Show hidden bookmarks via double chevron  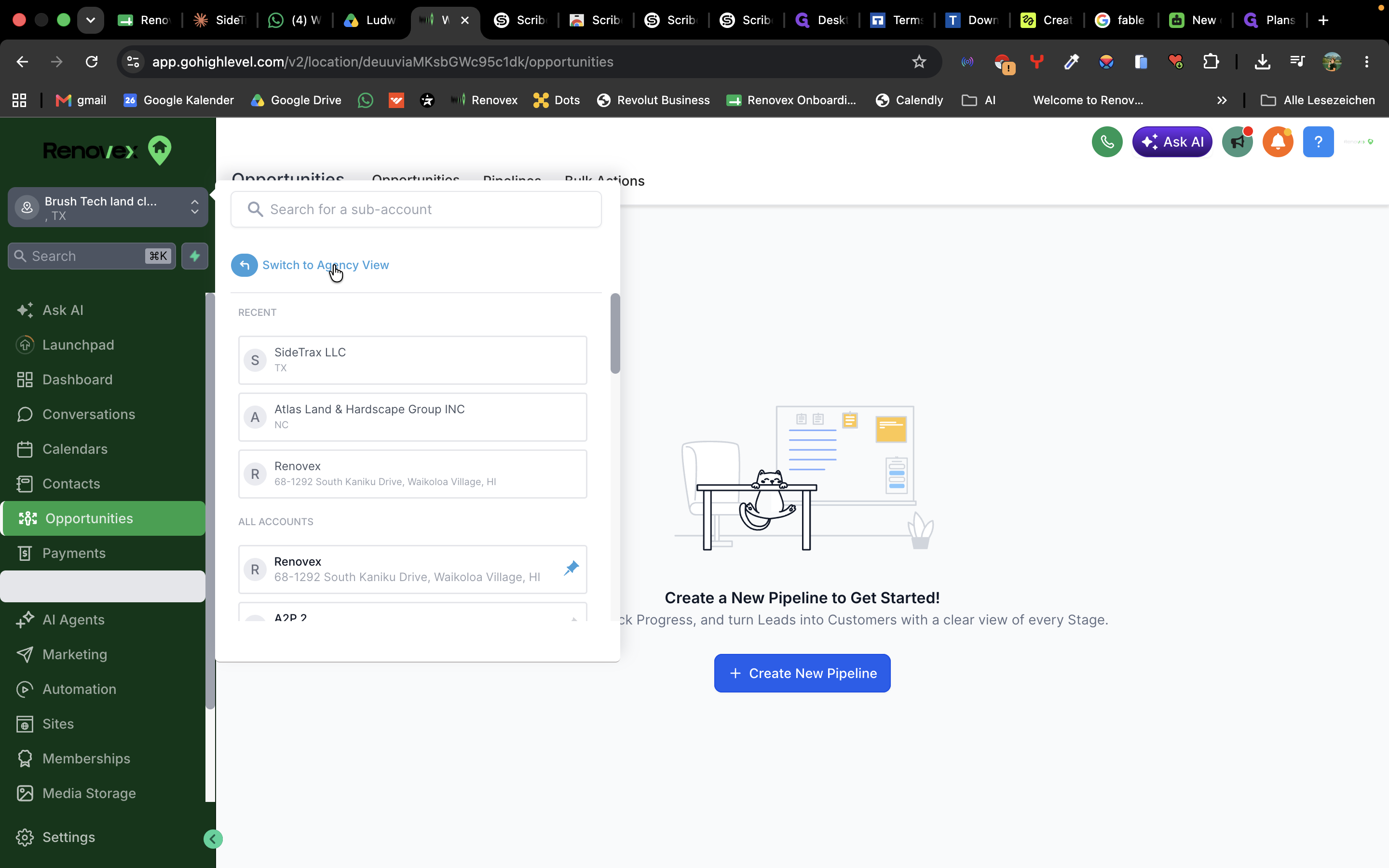[1221, 100]
